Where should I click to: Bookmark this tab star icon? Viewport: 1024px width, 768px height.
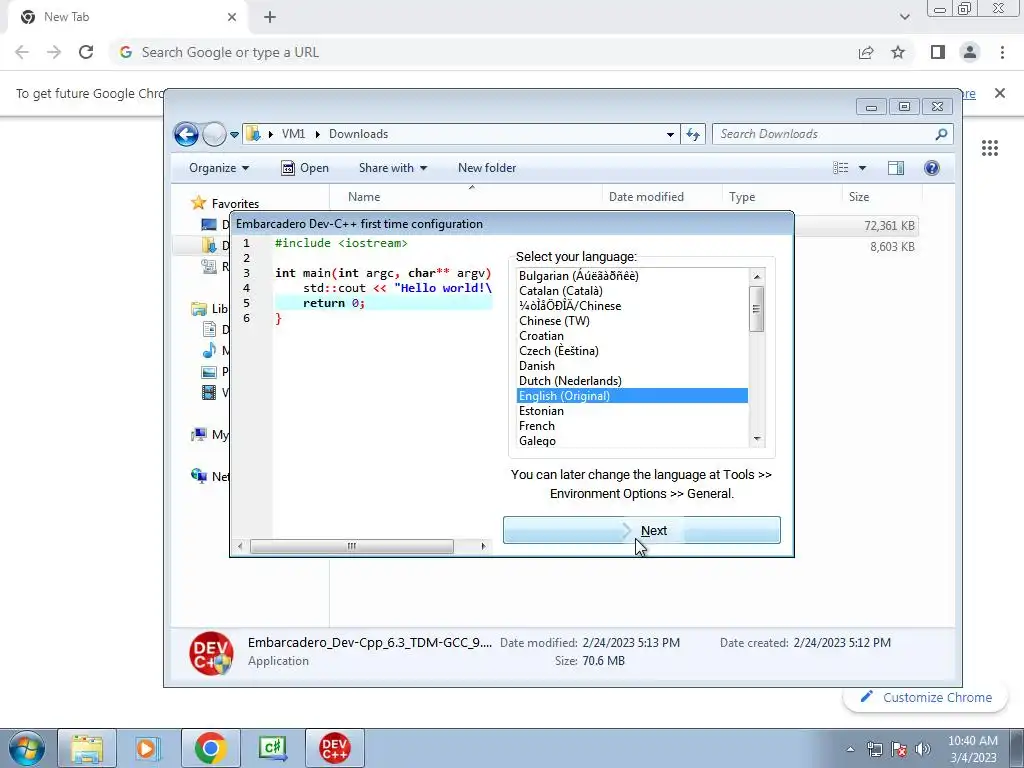899,52
